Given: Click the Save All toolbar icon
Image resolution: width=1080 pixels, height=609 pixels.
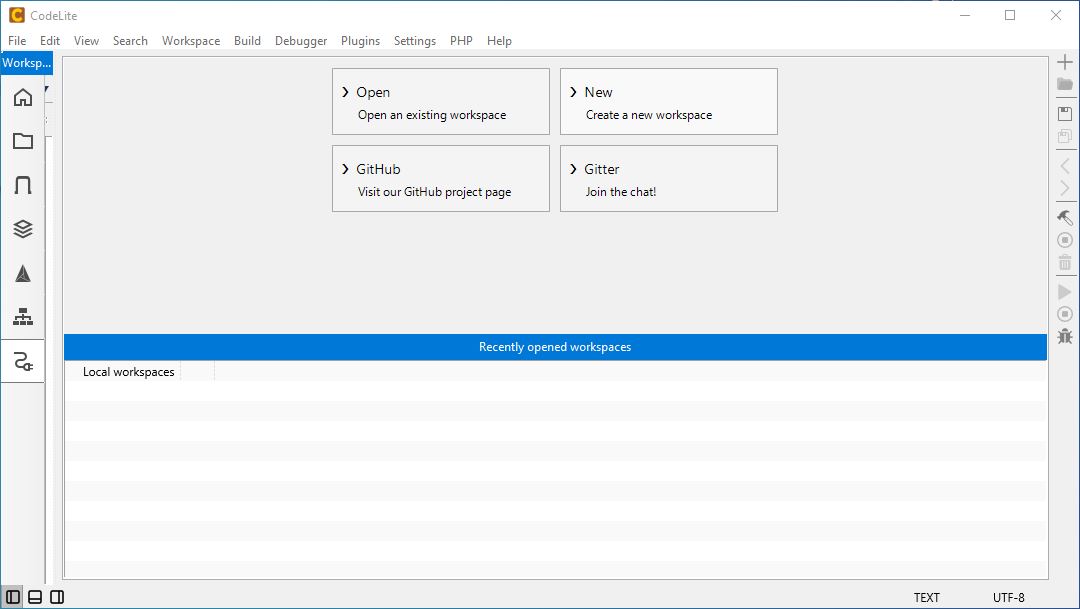Looking at the screenshot, I should [x=1065, y=136].
